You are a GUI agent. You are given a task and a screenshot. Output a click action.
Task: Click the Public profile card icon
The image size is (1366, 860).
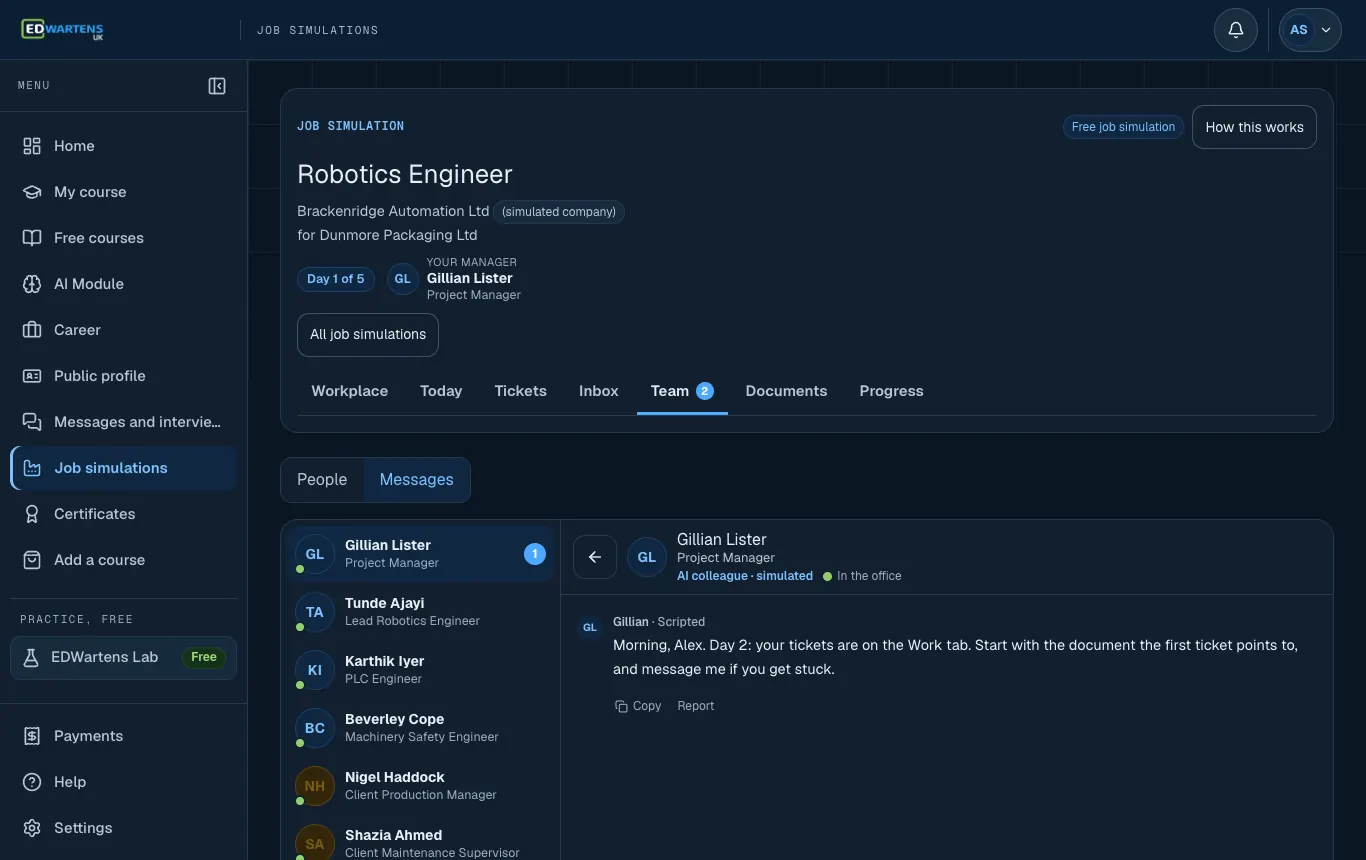tap(32, 376)
